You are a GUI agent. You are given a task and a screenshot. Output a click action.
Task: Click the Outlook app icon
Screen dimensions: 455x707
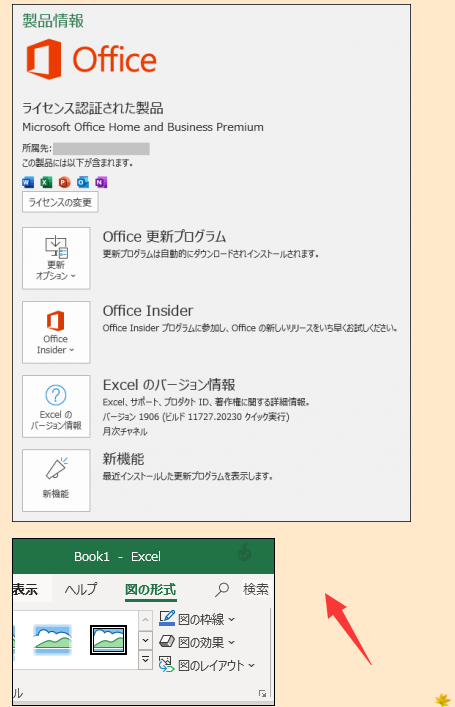pos(83,182)
